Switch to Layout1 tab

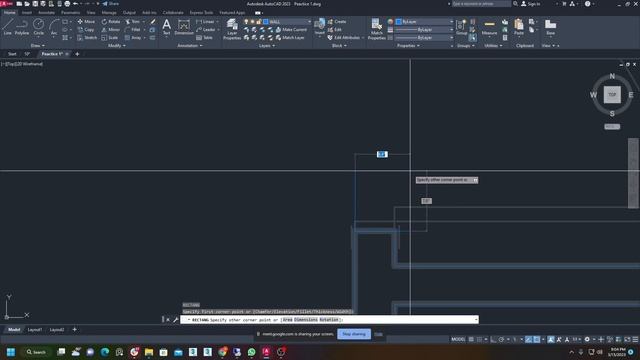point(35,330)
